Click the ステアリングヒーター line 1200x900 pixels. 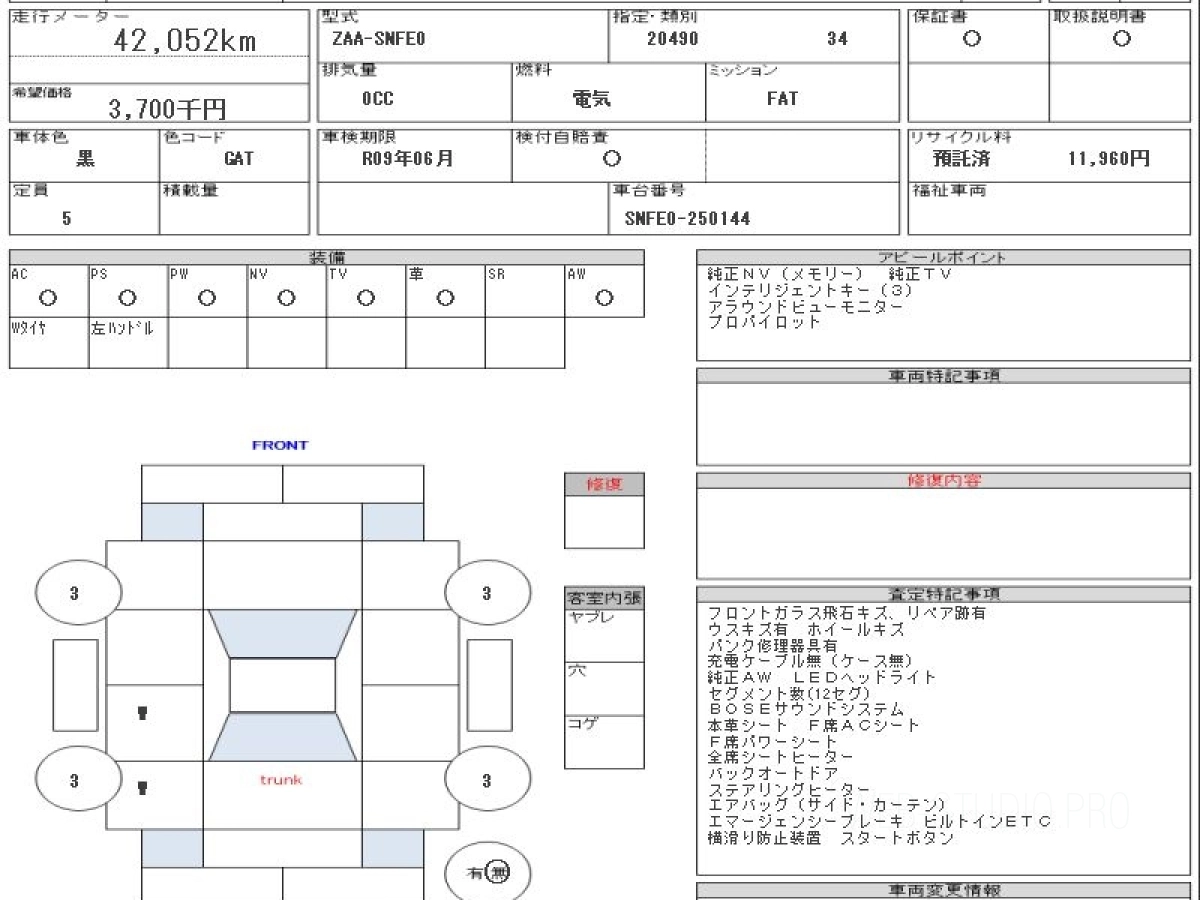pyautogui.click(x=789, y=790)
